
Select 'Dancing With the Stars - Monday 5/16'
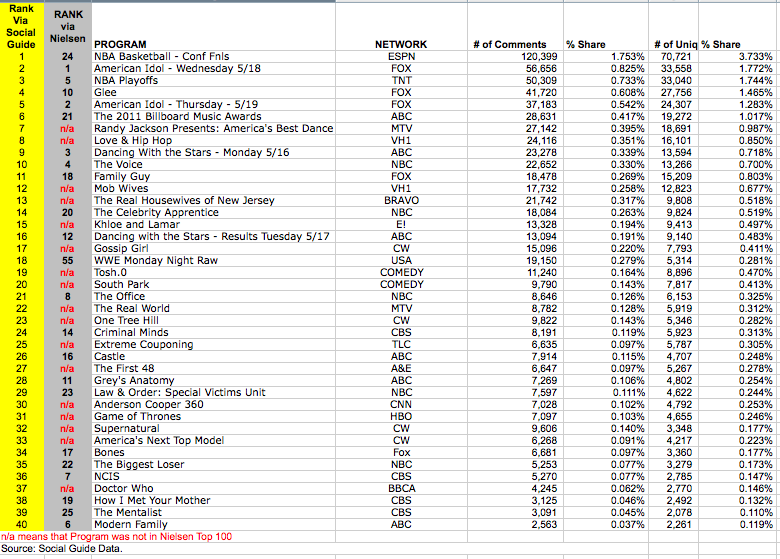pyautogui.click(x=213, y=152)
